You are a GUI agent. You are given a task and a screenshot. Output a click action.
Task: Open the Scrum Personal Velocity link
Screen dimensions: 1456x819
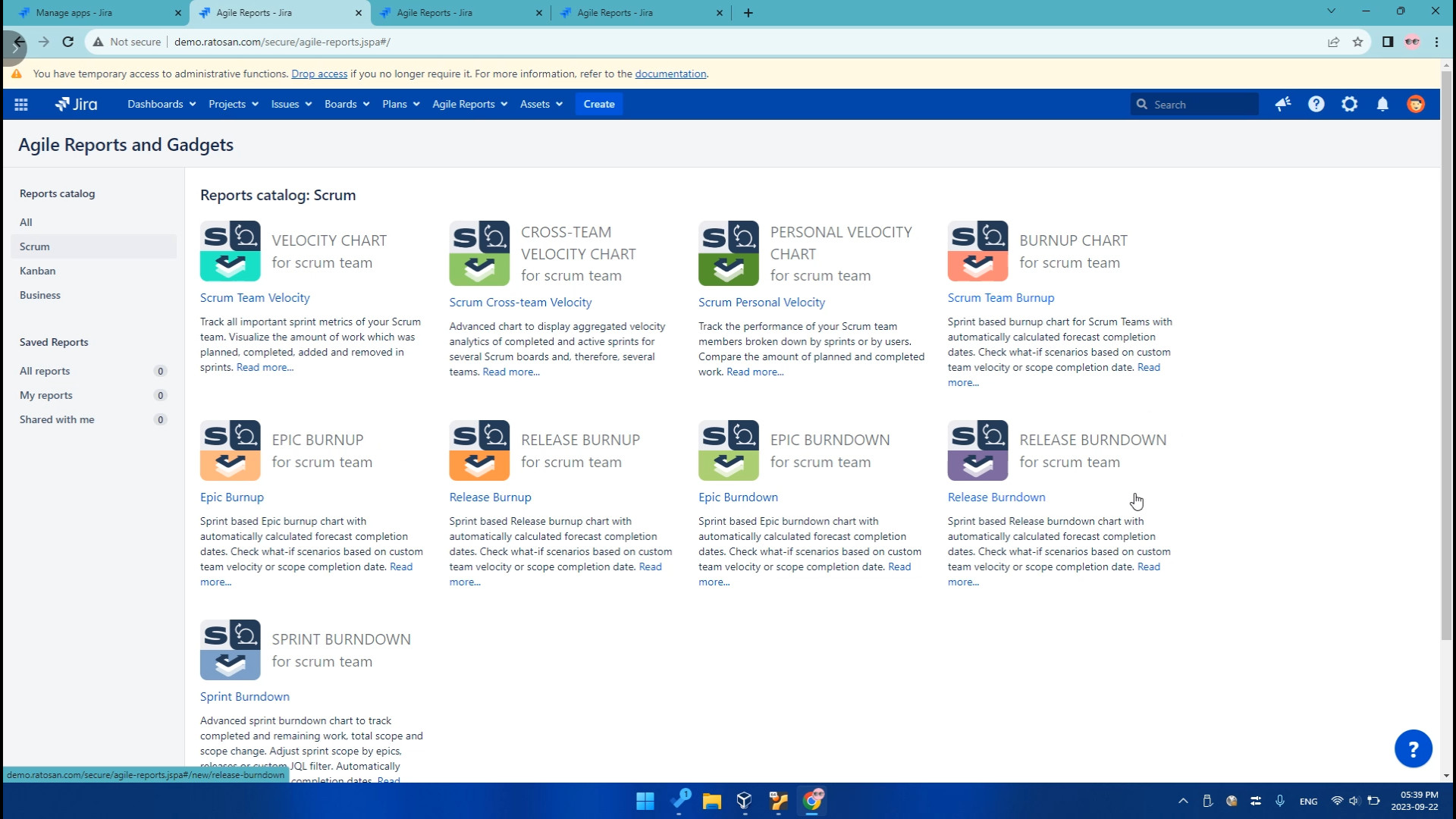(x=761, y=303)
